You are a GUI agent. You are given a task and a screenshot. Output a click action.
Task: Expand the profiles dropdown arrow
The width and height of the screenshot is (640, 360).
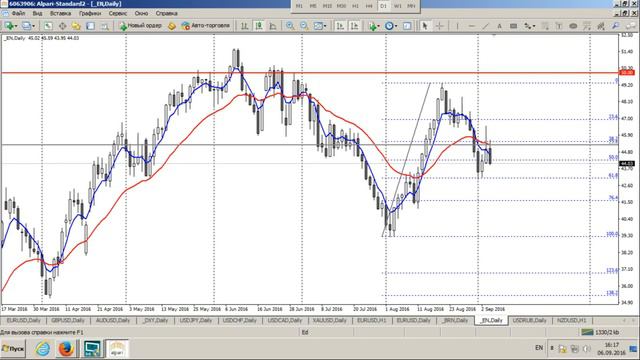click(x=33, y=26)
